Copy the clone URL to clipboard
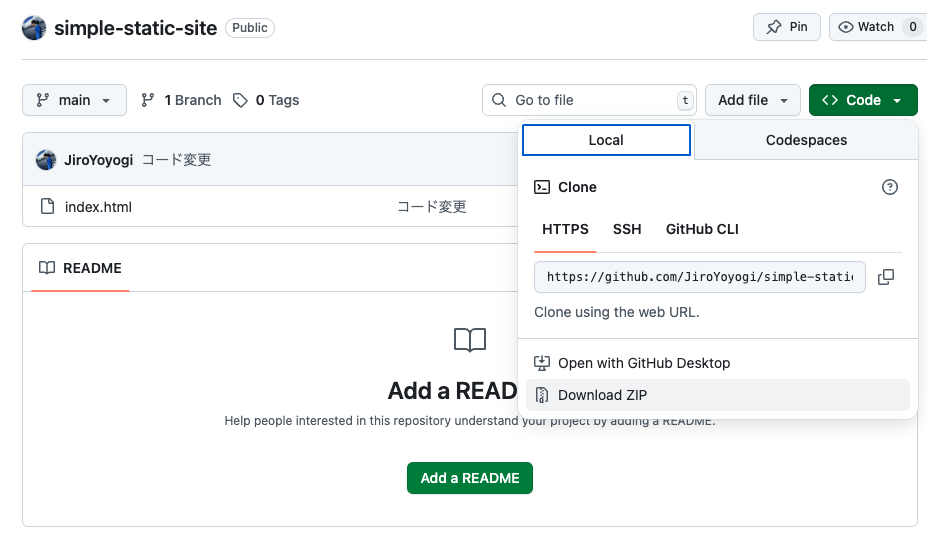The width and height of the screenshot is (927, 545). point(886,277)
